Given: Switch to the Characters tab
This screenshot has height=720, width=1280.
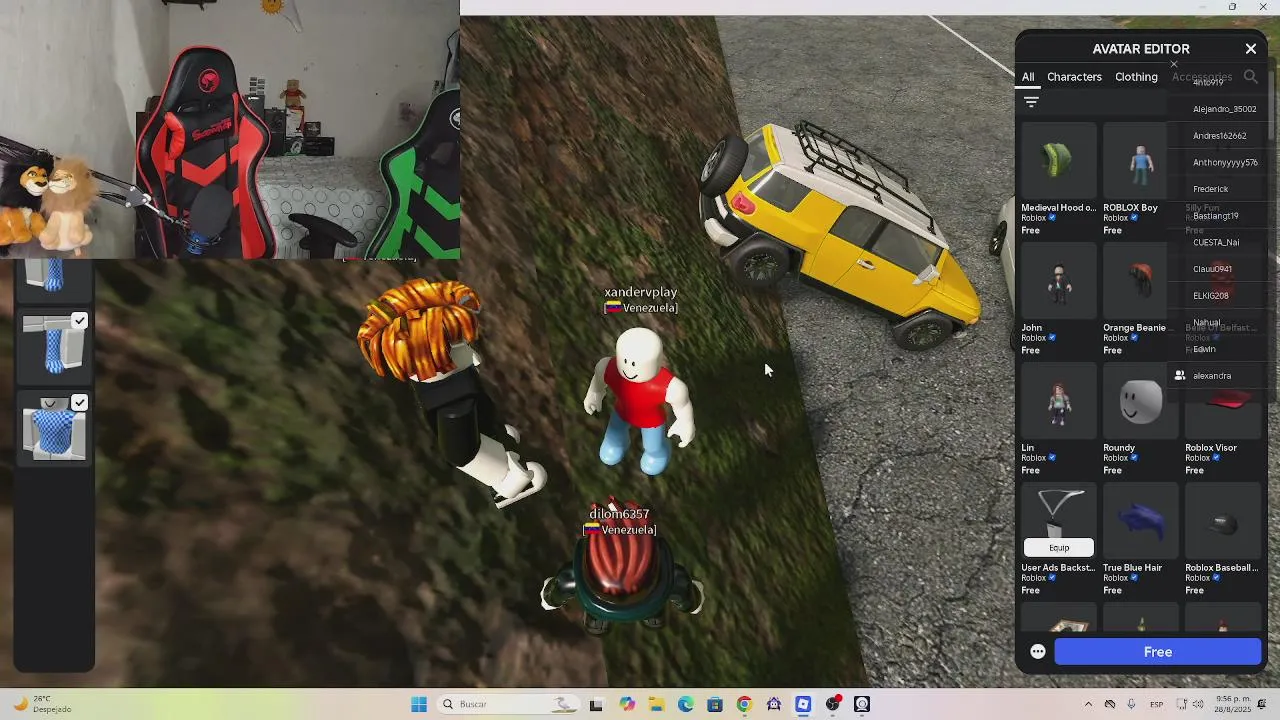Looking at the screenshot, I should tap(1074, 77).
